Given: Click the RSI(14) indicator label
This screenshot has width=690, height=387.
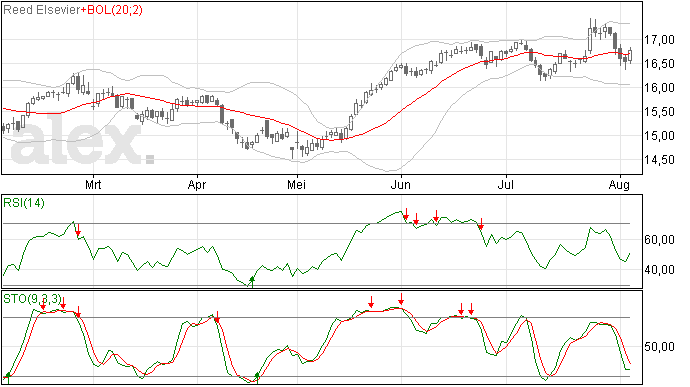Looking at the screenshot, I should [24, 203].
